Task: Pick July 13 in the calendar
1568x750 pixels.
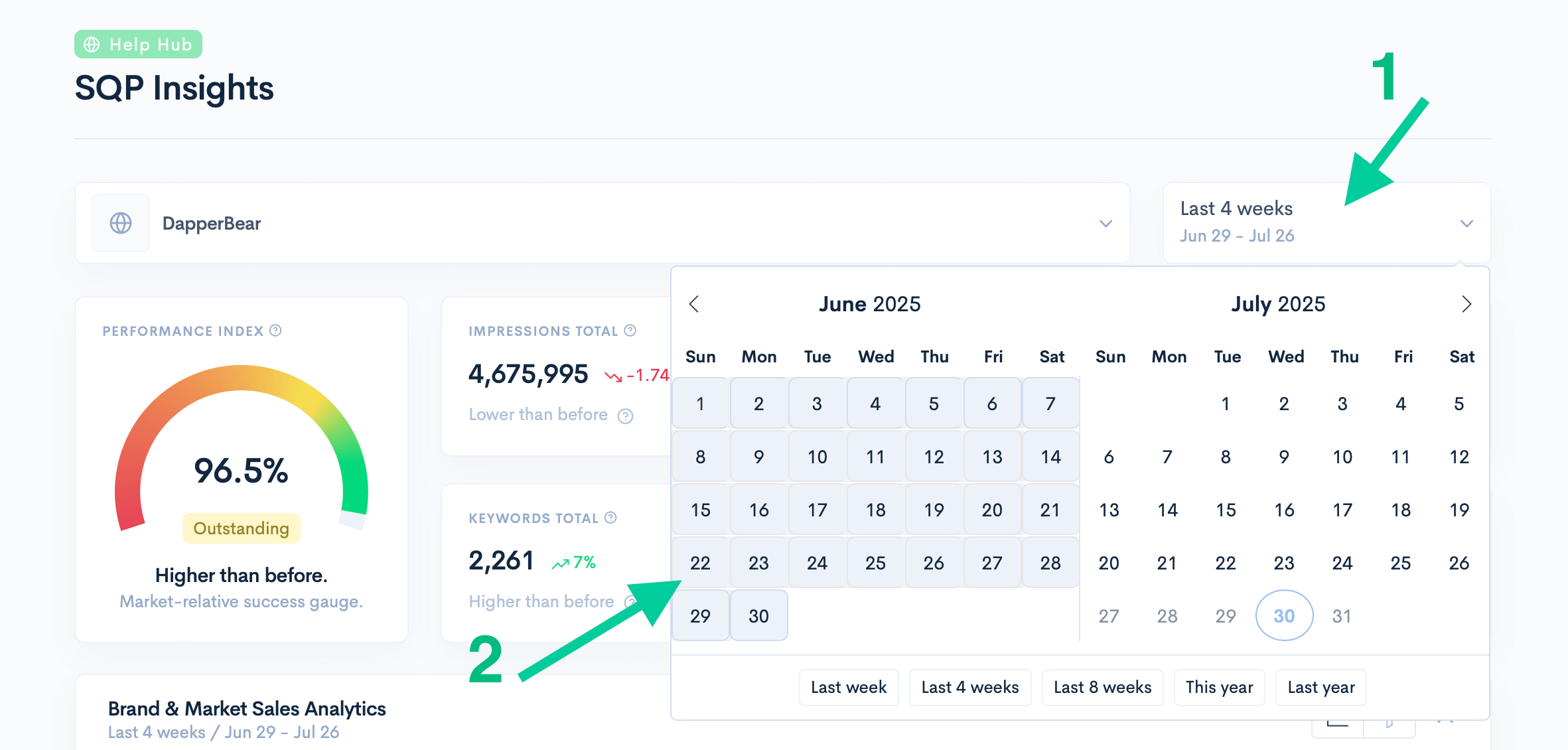Action: [x=1109, y=510]
